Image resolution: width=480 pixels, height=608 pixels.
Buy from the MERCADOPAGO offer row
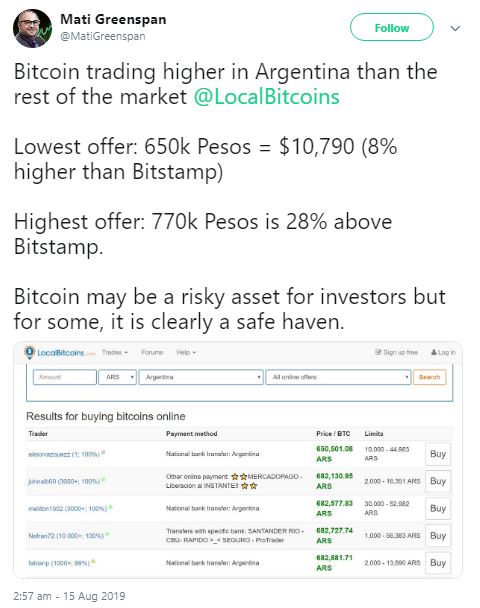438,481
